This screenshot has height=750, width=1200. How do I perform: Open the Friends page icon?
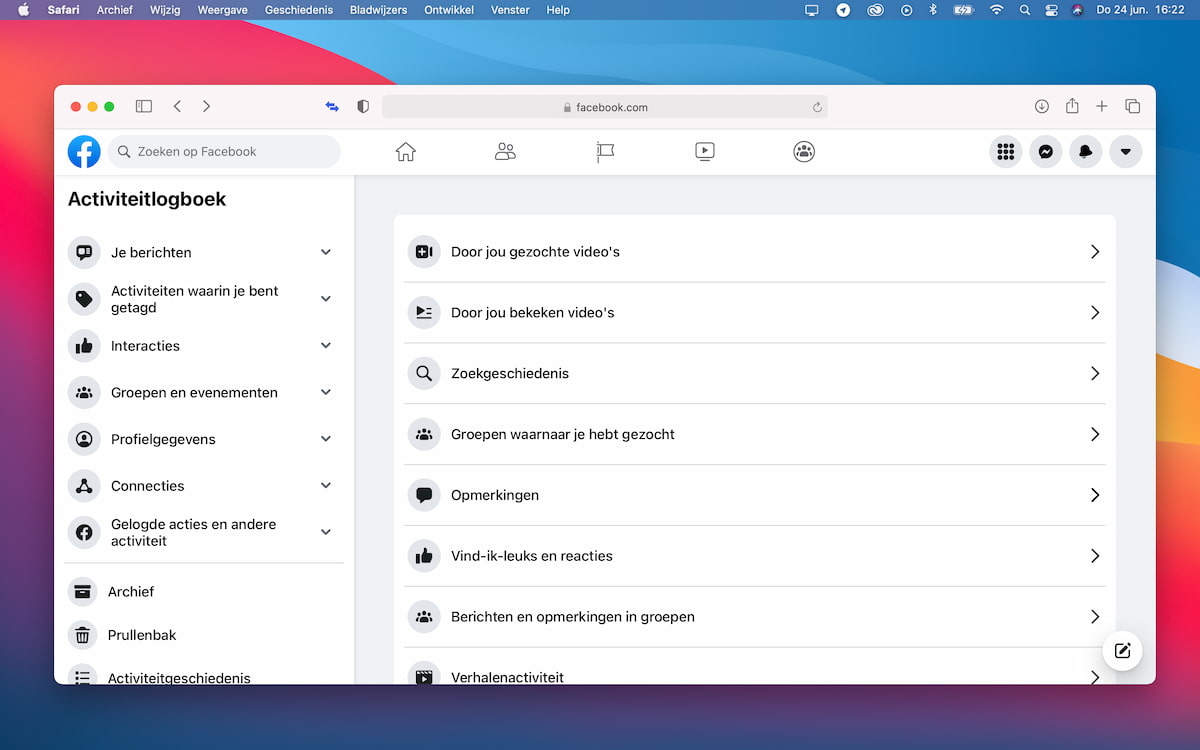[505, 151]
